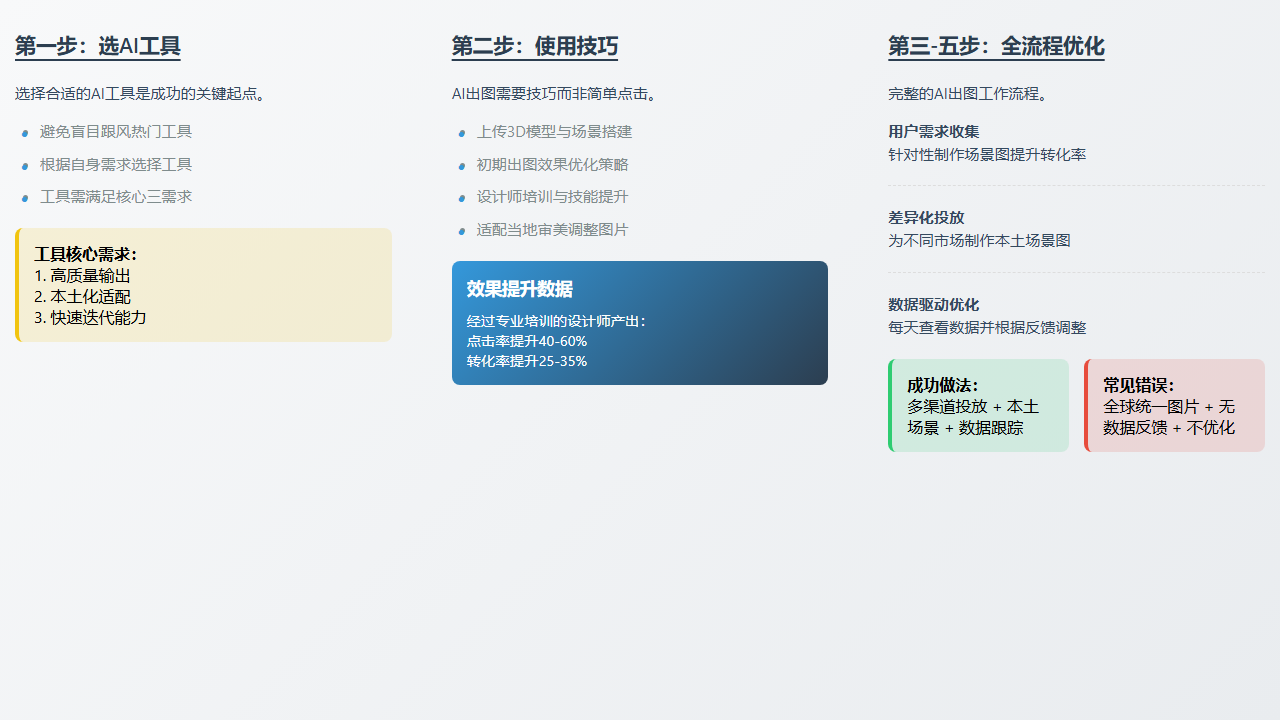1280x720 pixels.
Task: Click the line 经过专业培训的设计师产出：
Action: 557,321
